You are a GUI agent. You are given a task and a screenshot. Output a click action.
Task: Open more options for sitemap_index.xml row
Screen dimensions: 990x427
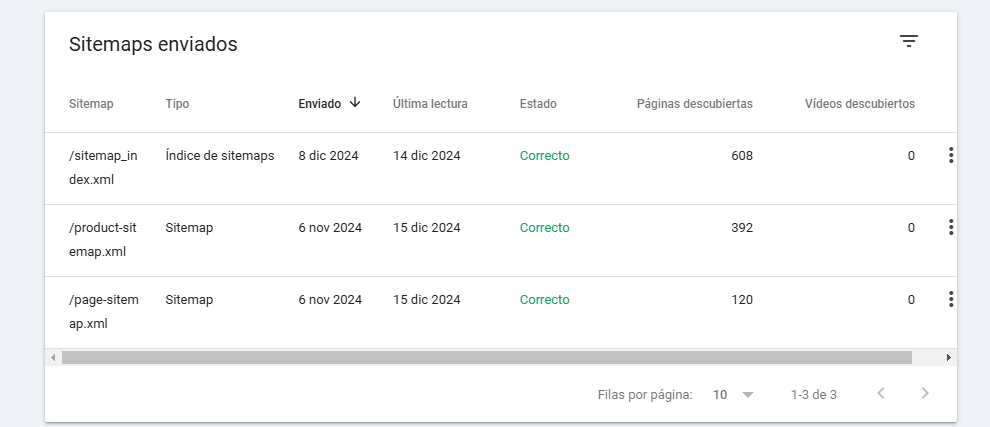tap(950, 156)
